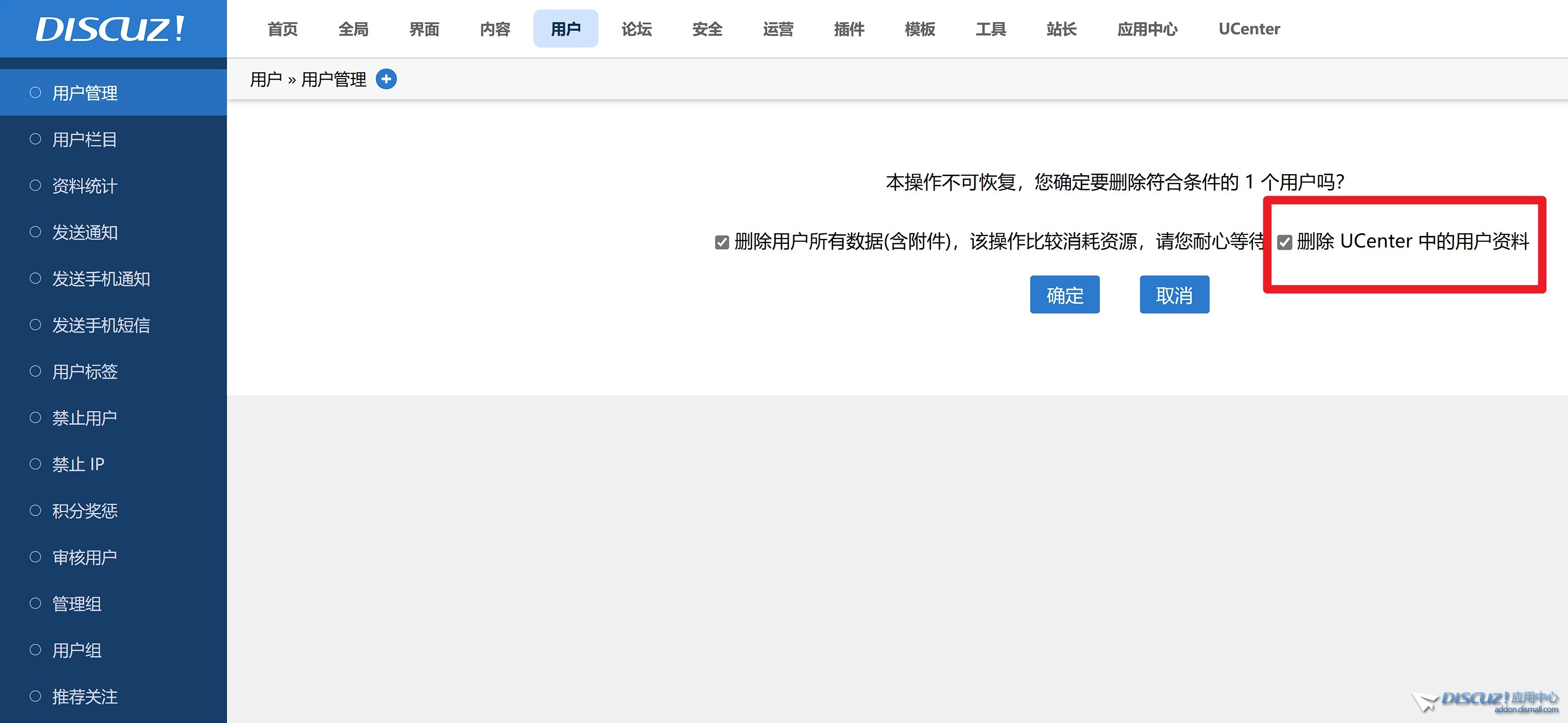This screenshot has width=1568, height=723.
Task: Click the circle bullet next to 推荐关注
Action: pyautogui.click(x=35, y=696)
